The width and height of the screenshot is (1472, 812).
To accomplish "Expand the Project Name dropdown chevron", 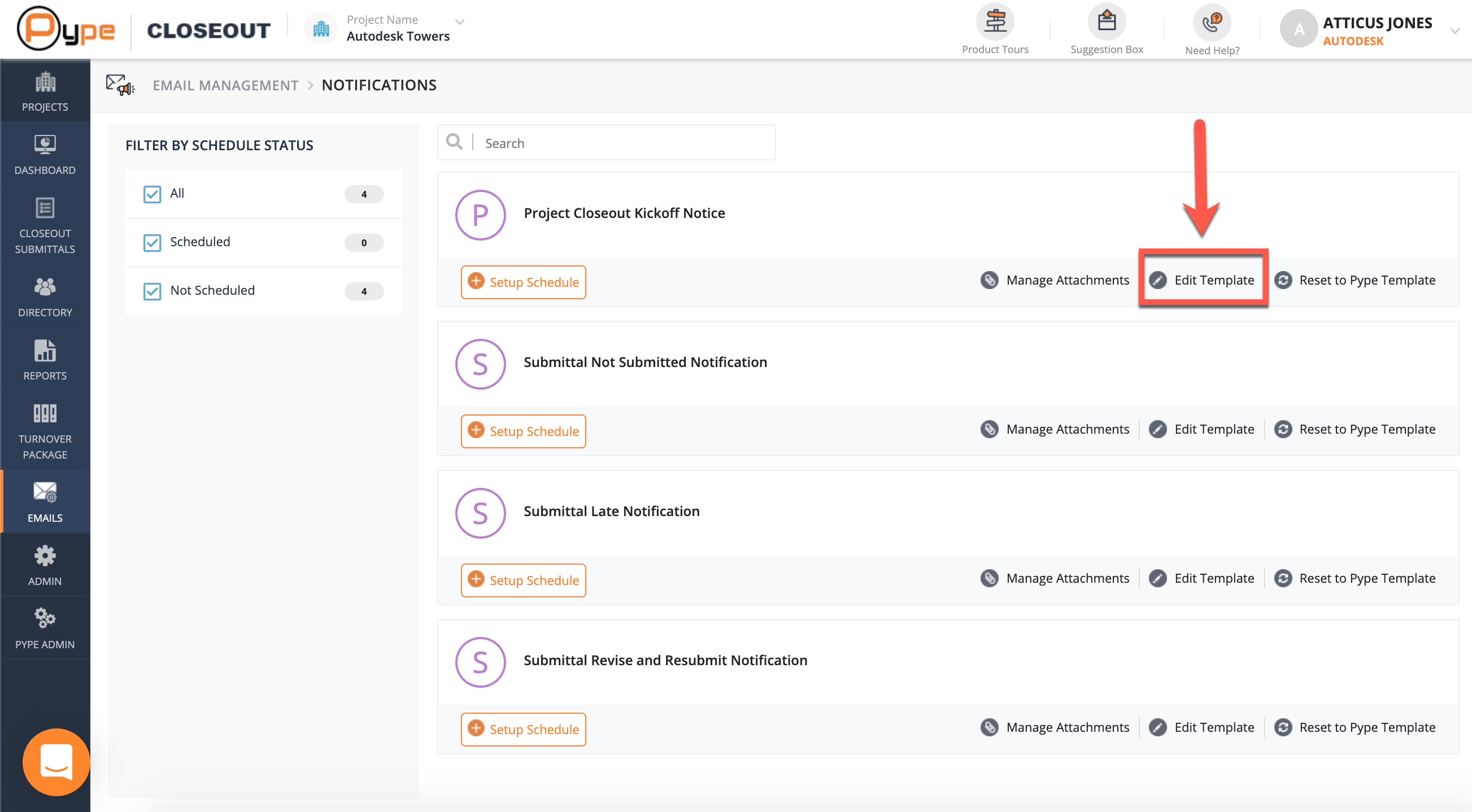I will pyautogui.click(x=459, y=21).
